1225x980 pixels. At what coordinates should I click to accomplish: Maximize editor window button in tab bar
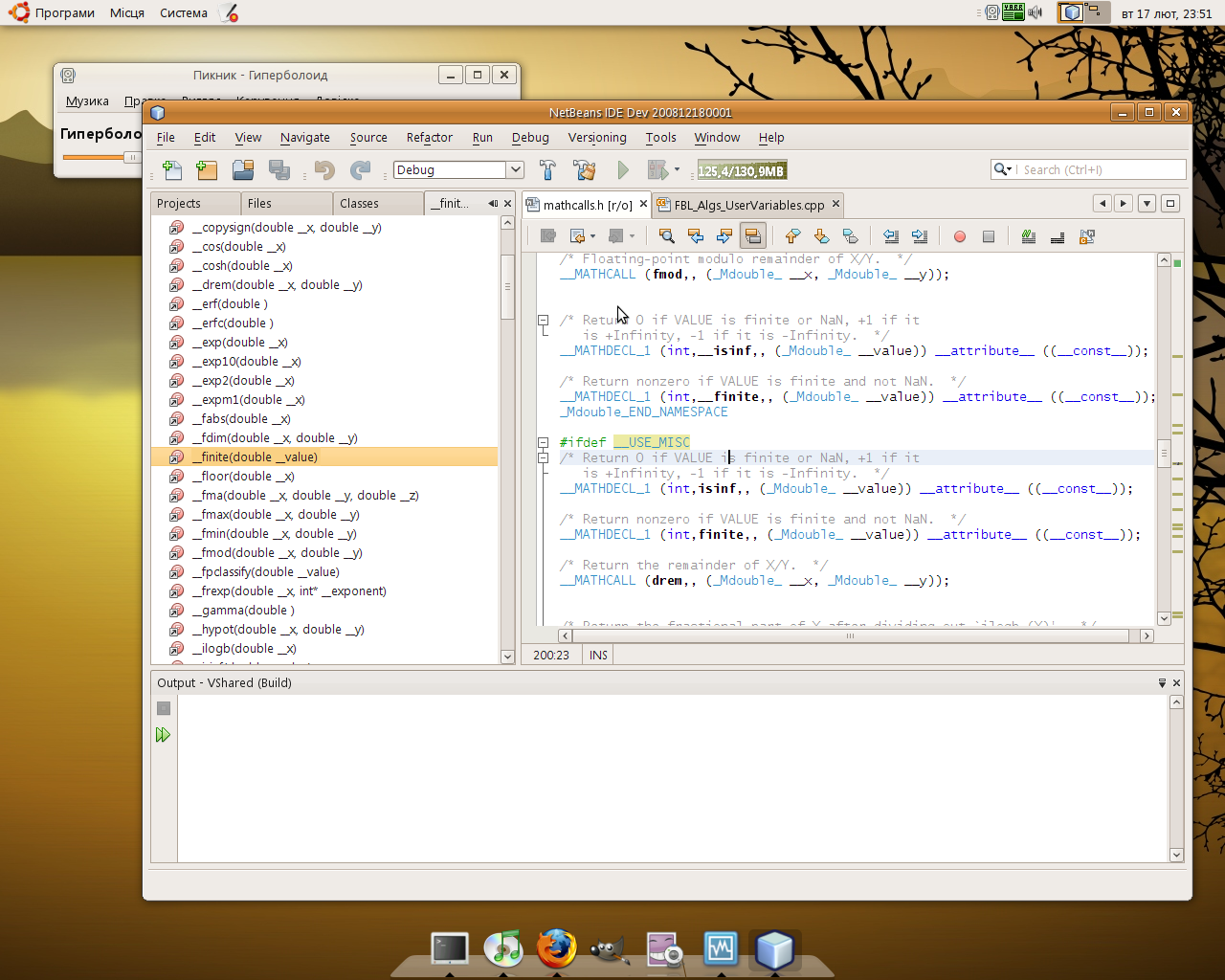[1169, 203]
